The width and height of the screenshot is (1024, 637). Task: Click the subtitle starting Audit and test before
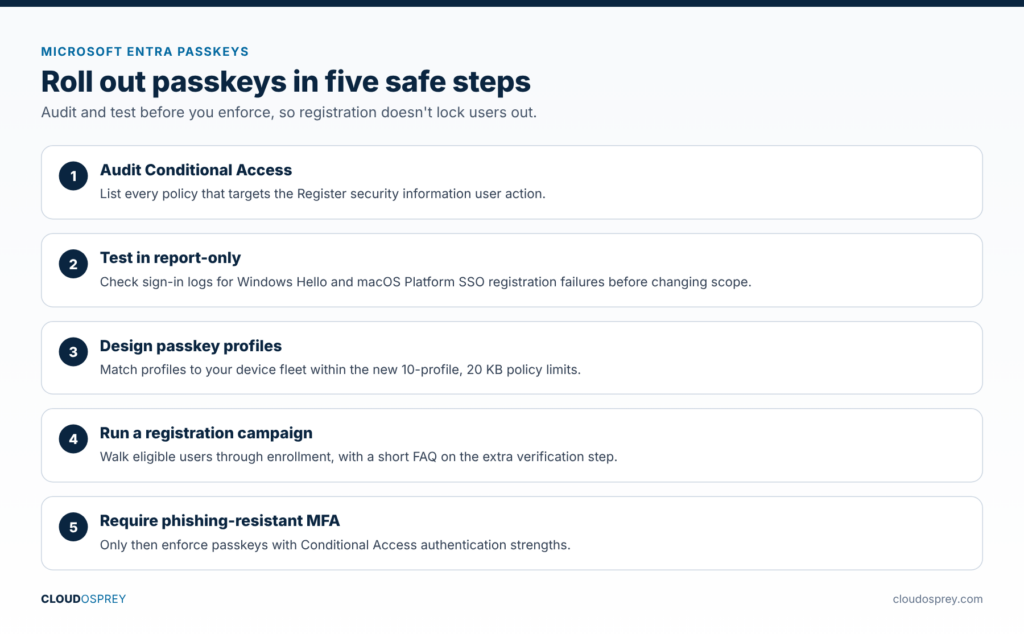[289, 112]
